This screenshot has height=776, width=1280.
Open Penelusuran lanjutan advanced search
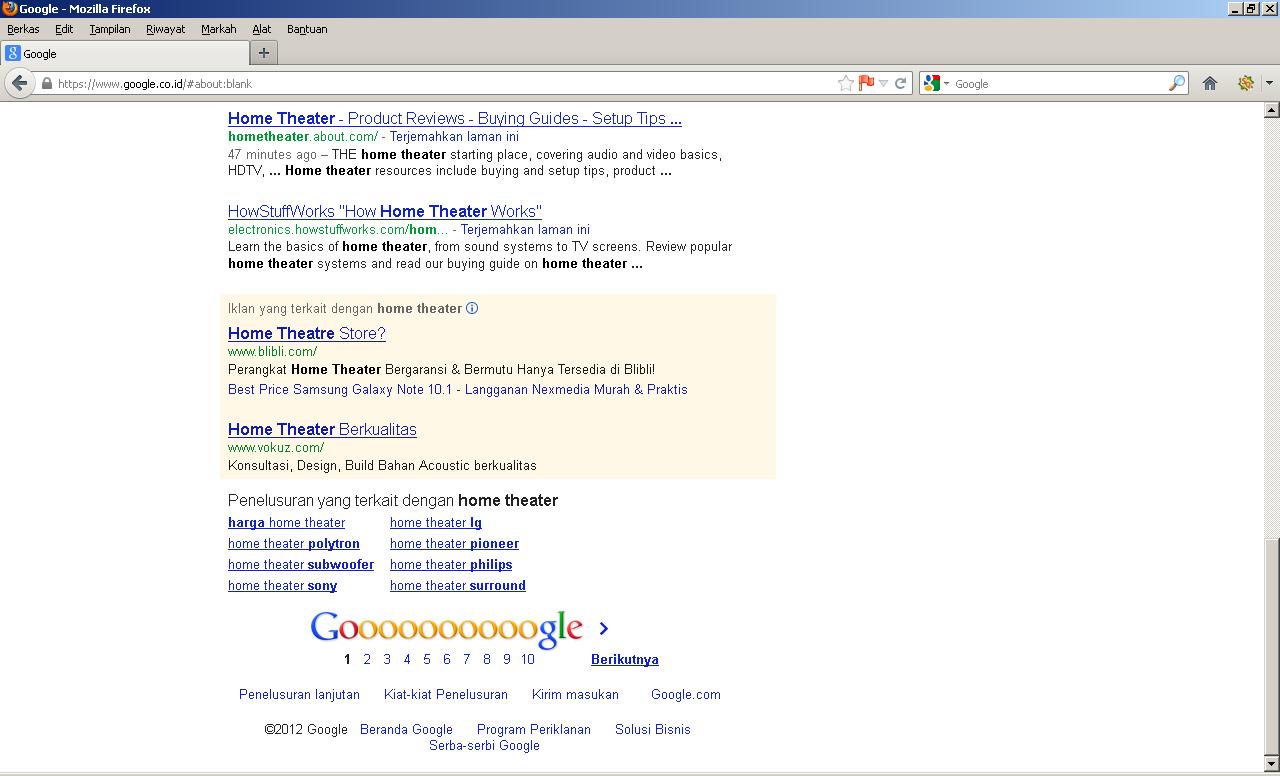(x=299, y=694)
